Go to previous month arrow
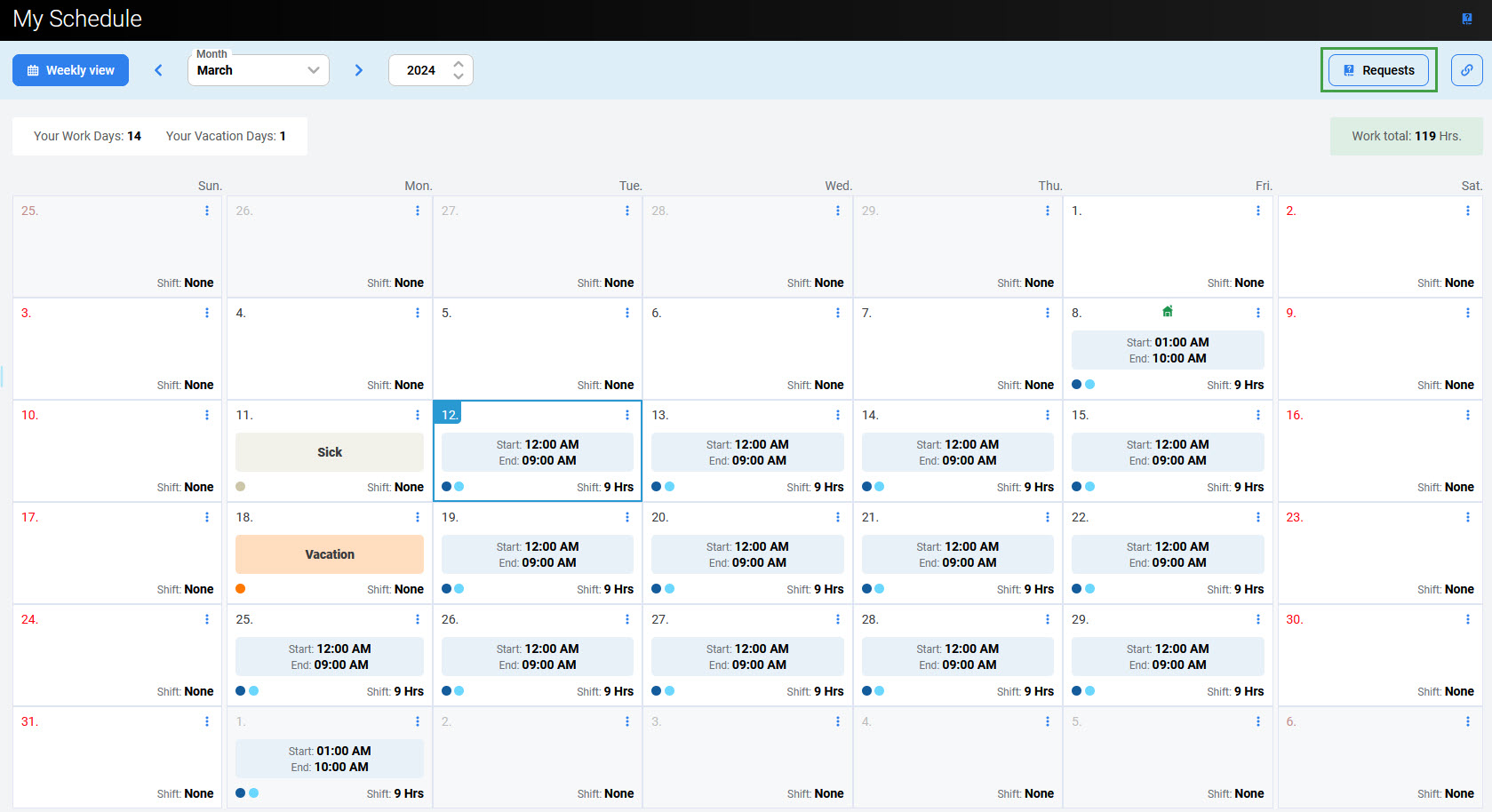This screenshot has height=812, width=1492. tap(158, 70)
